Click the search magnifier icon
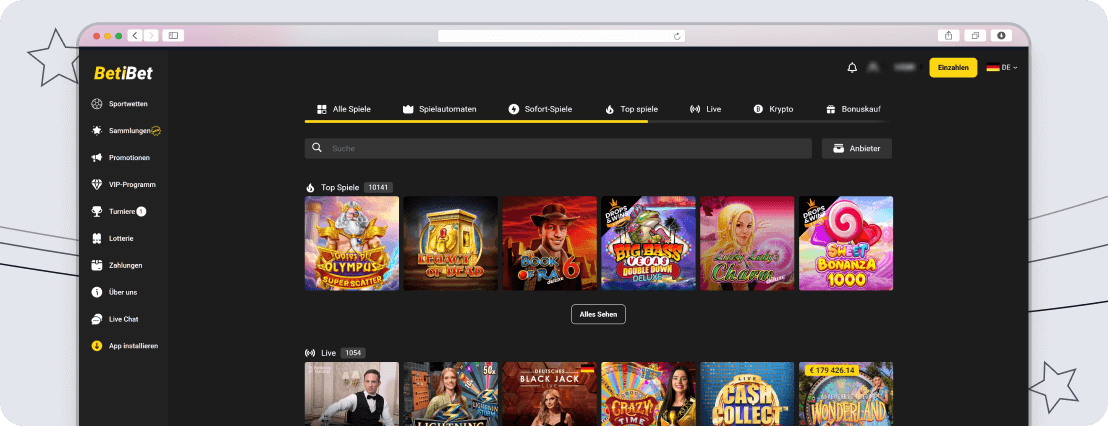Screen dimensions: 1108x426 (x=317, y=148)
